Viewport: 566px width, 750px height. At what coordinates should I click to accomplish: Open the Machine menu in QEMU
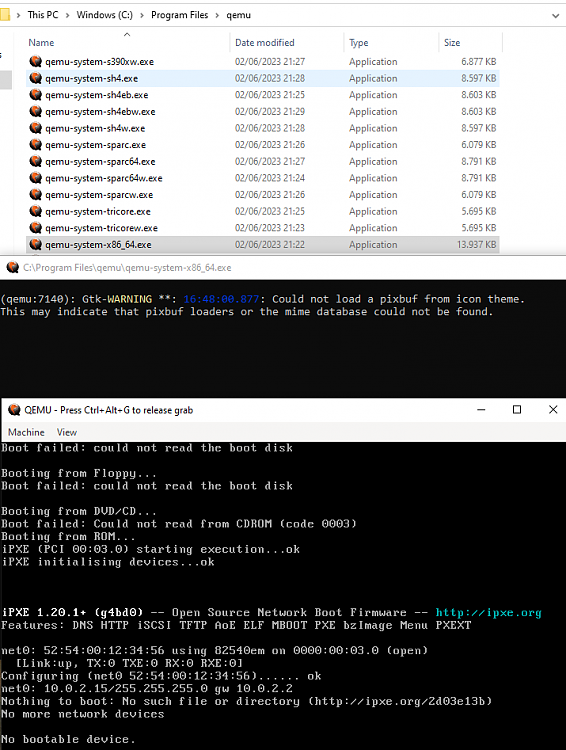point(26,432)
